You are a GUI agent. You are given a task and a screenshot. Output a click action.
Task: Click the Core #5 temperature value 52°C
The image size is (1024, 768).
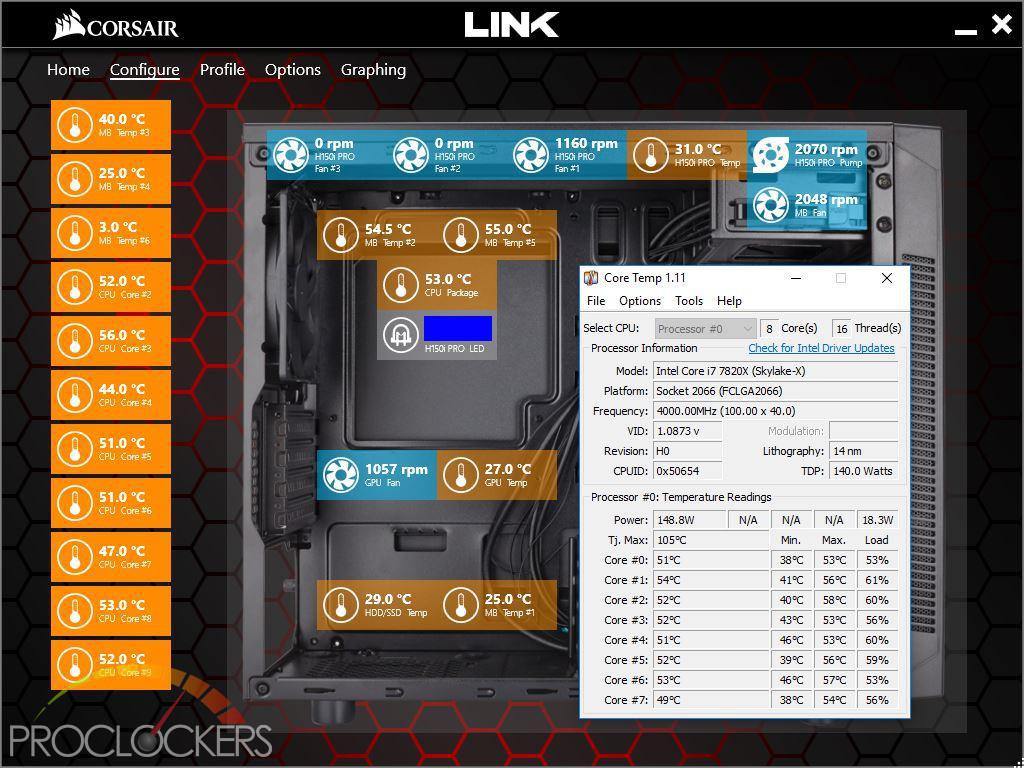[x=712, y=660]
